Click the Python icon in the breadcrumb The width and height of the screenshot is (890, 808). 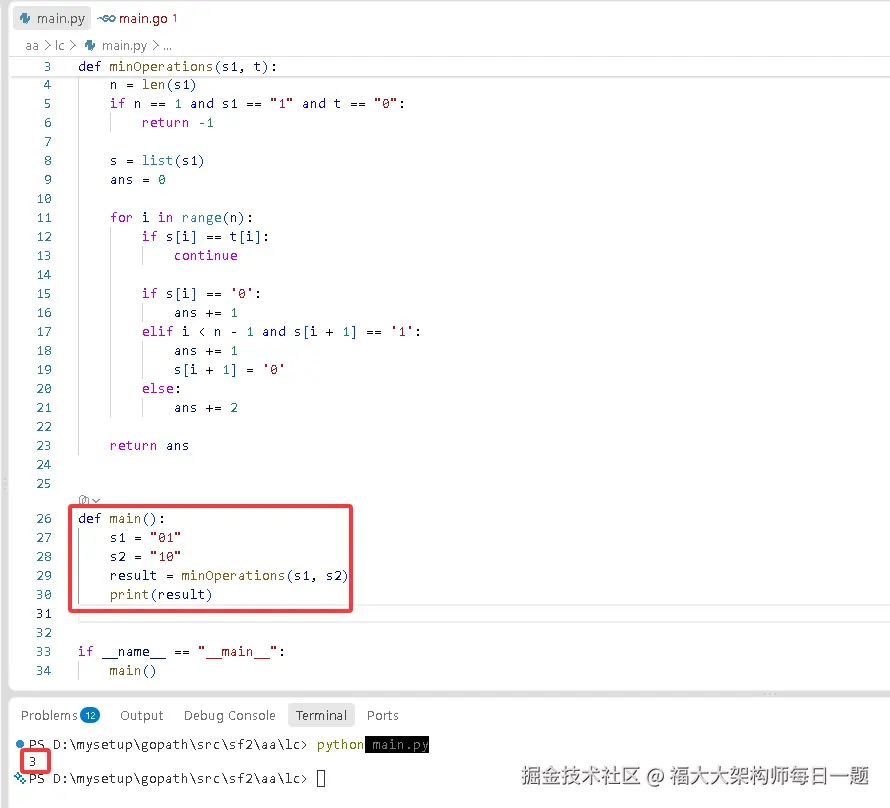pyautogui.click(x=90, y=45)
